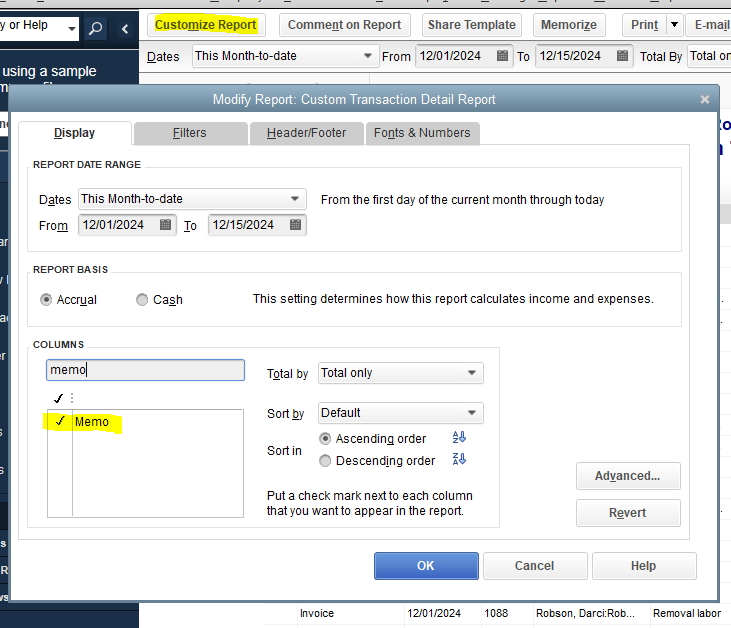
Task: Click the columns search field containing memo
Action: pyautogui.click(x=145, y=370)
